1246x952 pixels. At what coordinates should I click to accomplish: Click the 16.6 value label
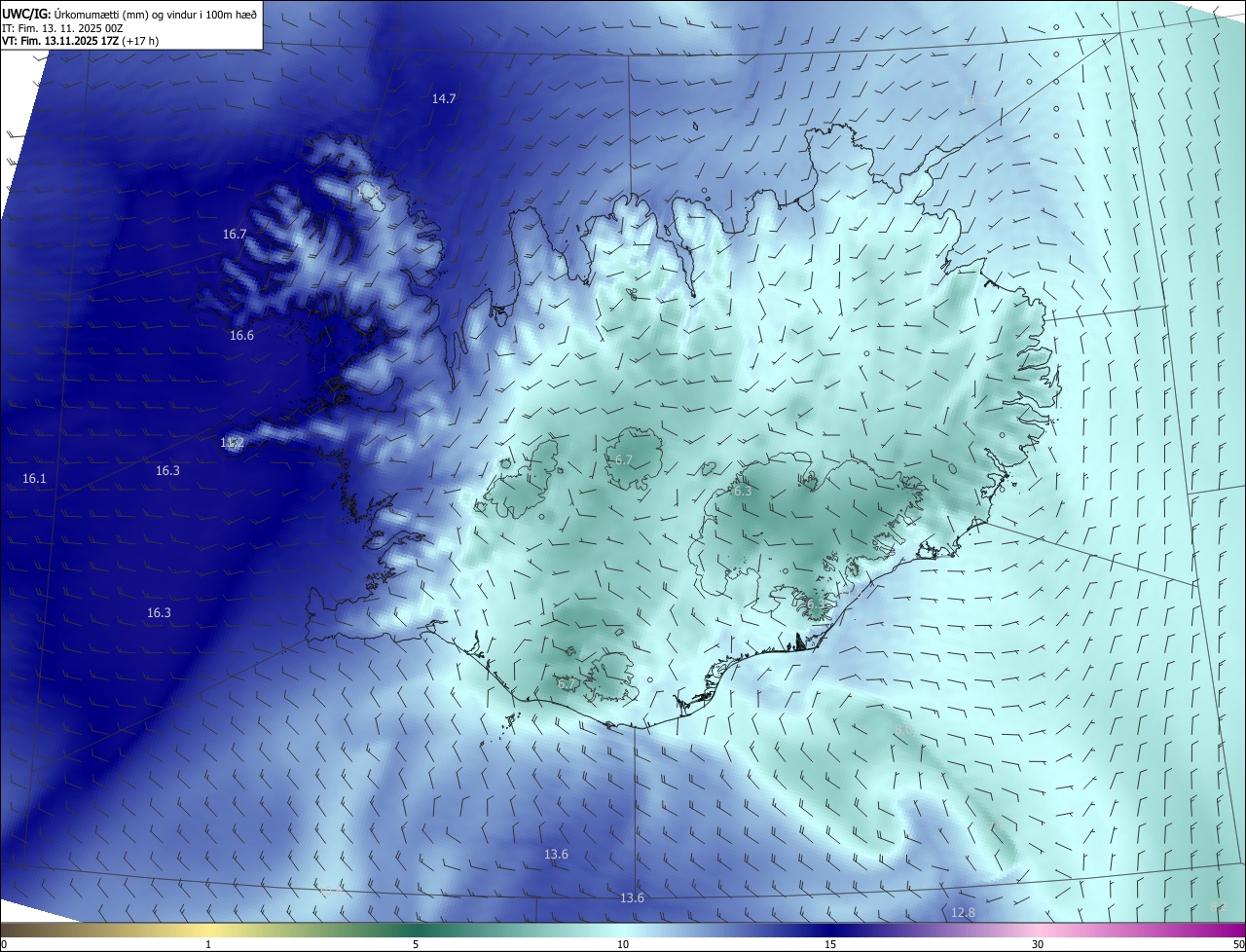pyautogui.click(x=241, y=335)
